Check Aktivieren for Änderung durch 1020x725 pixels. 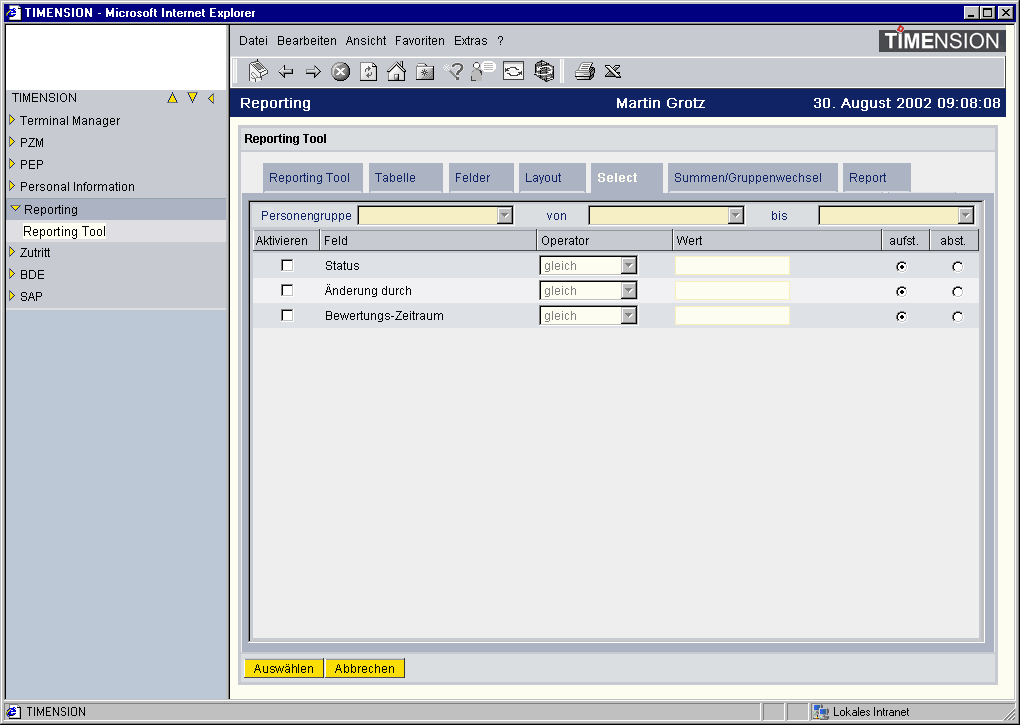click(287, 290)
